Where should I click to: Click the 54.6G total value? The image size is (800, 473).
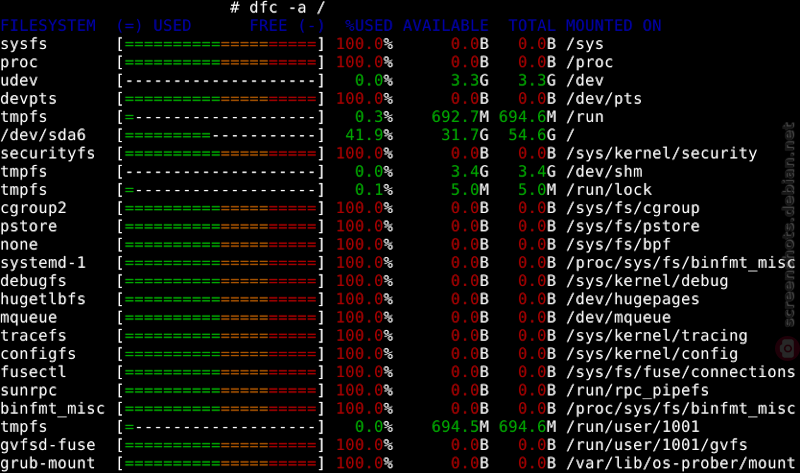tap(532, 135)
